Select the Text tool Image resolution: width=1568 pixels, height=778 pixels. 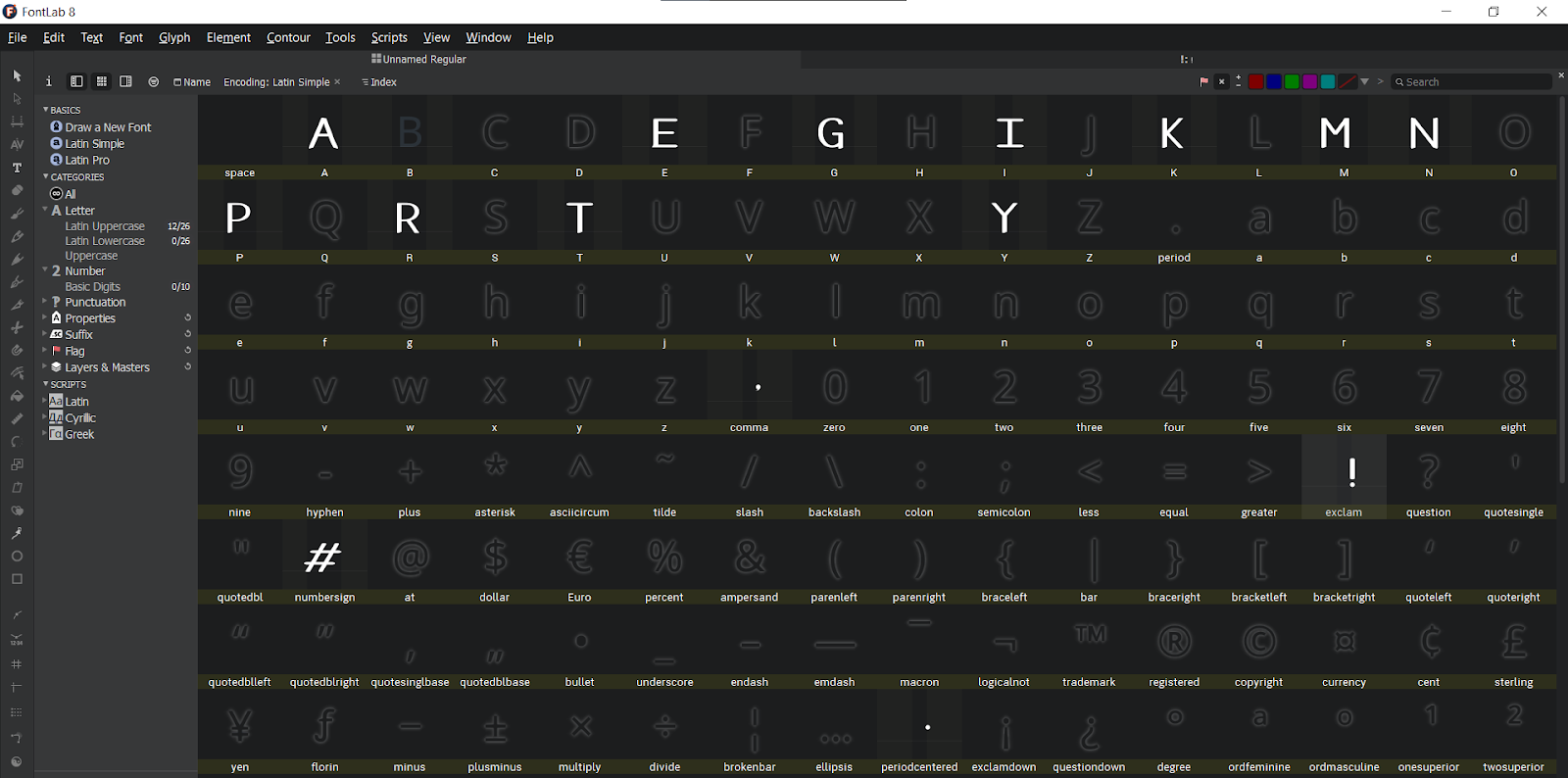(17, 168)
